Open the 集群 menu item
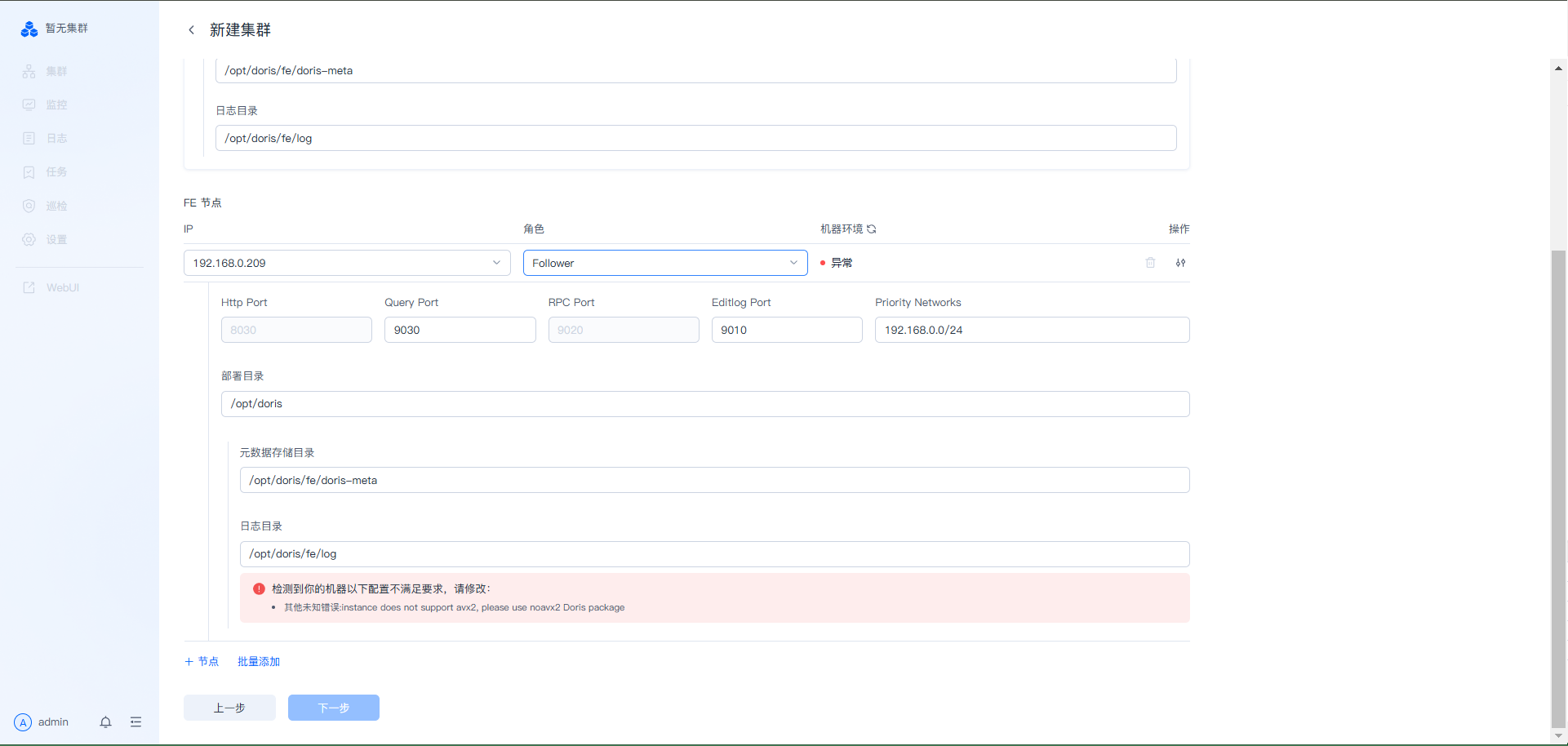Image resolution: width=1568 pixels, height=746 pixels. tap(56, 72)
